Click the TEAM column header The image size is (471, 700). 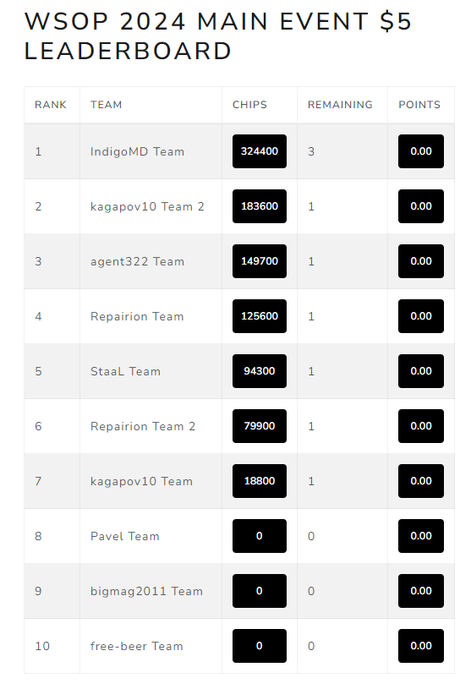[x=106, y=104]
